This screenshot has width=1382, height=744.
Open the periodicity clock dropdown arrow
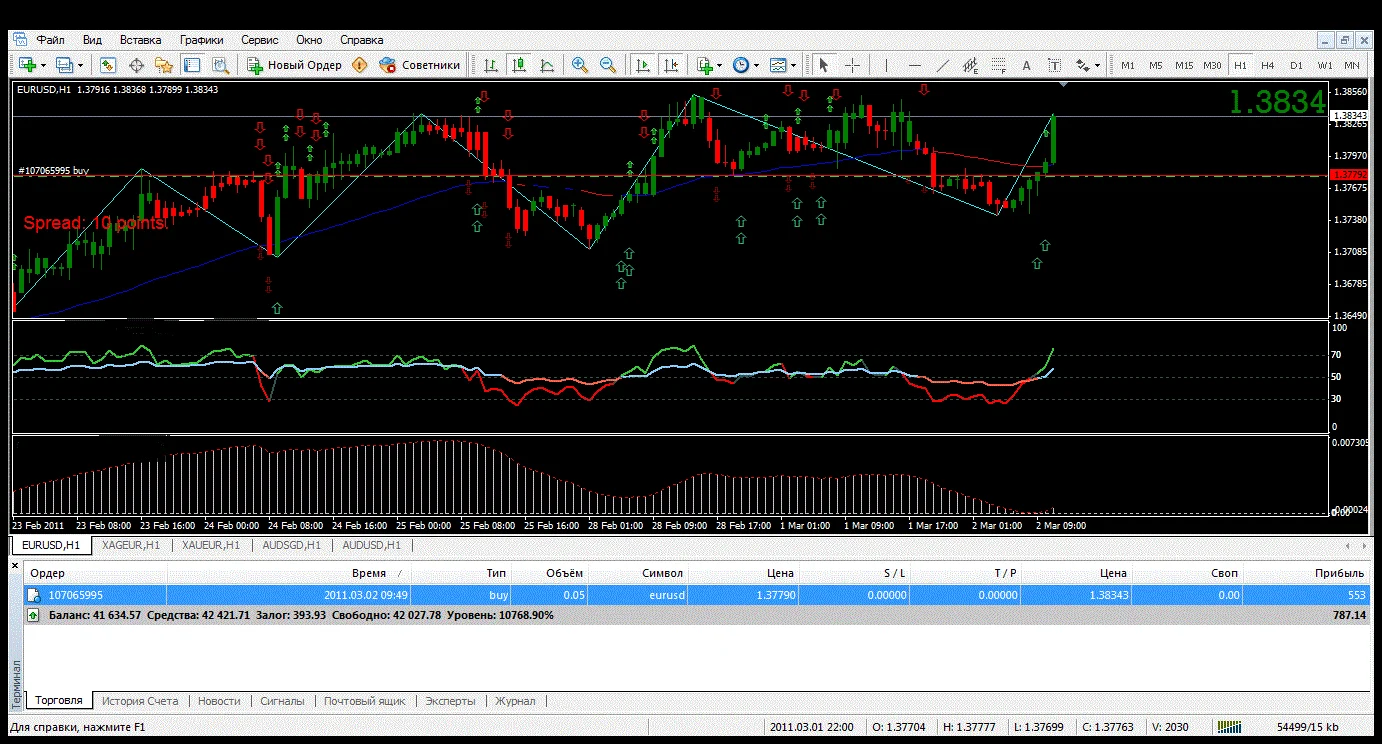pos(756,66)
